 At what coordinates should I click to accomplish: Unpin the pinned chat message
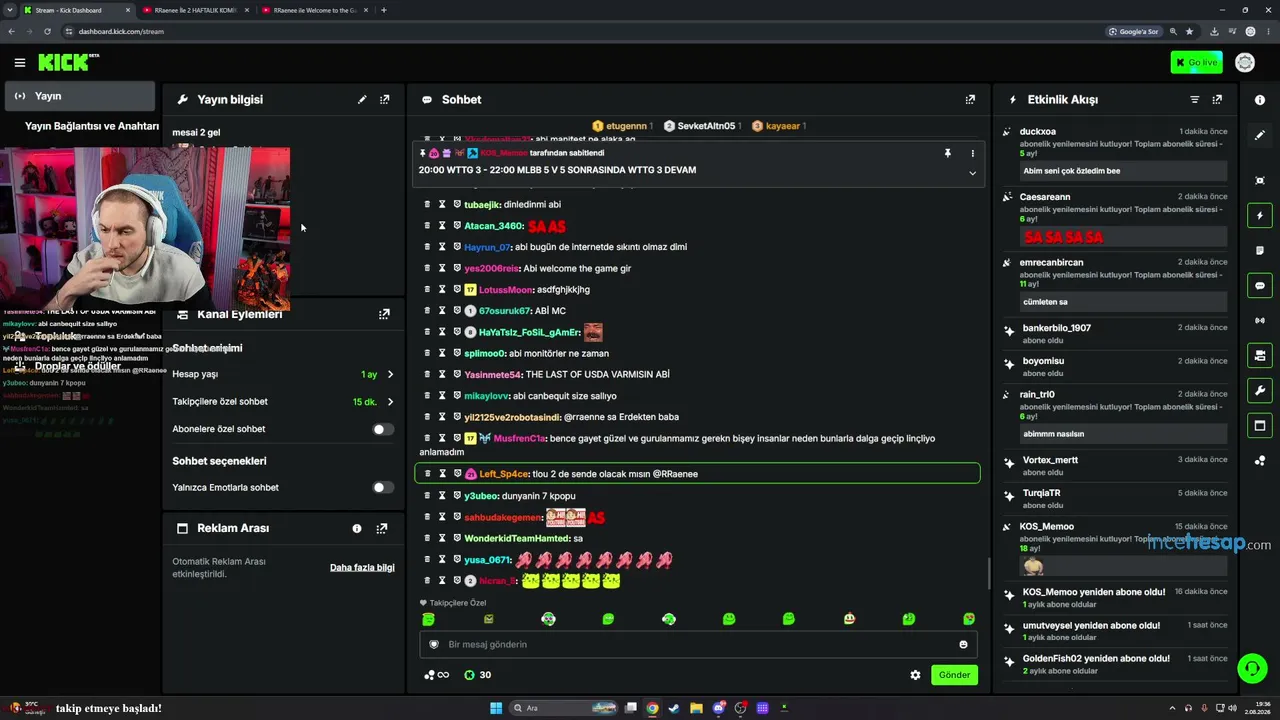947,153
